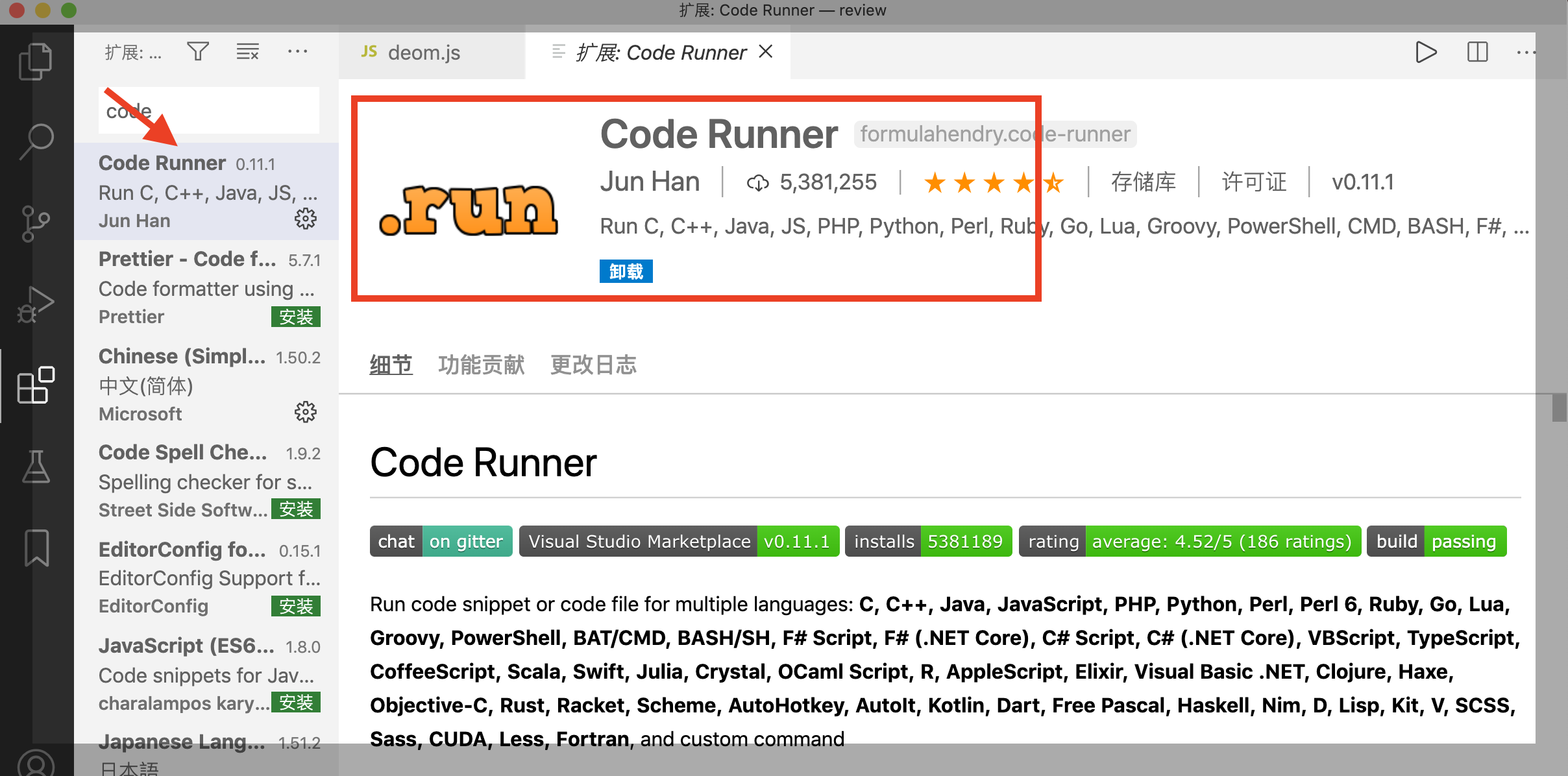Select the Code Runner extension tab
The height and width of the screenshot is (776, 1568).
(657, 53)
